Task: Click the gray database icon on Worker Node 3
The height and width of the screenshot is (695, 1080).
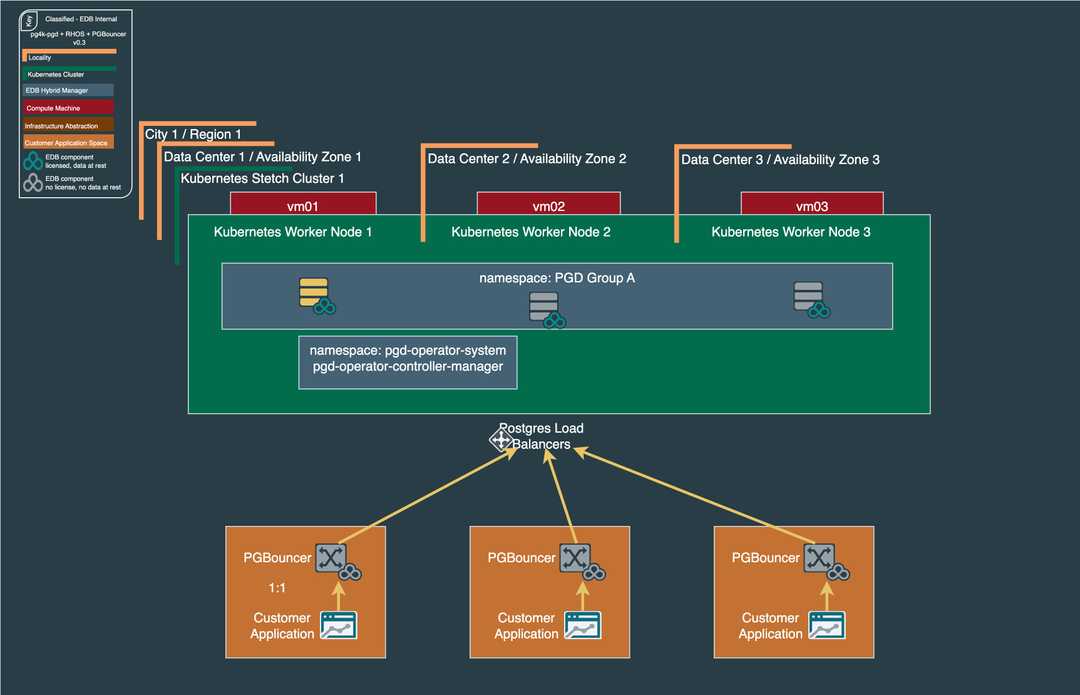Action: click(x=808, y=297)
